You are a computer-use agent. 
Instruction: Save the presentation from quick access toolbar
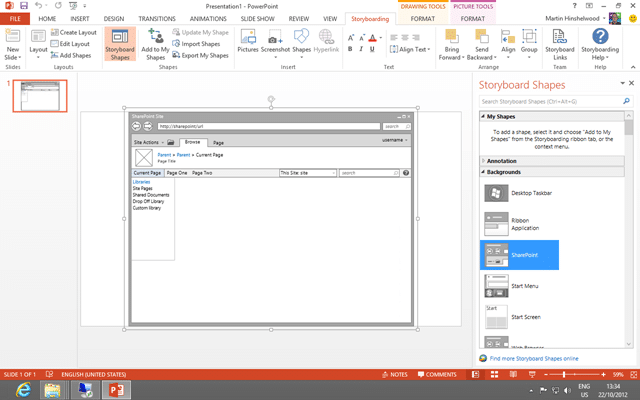(24, 6)
